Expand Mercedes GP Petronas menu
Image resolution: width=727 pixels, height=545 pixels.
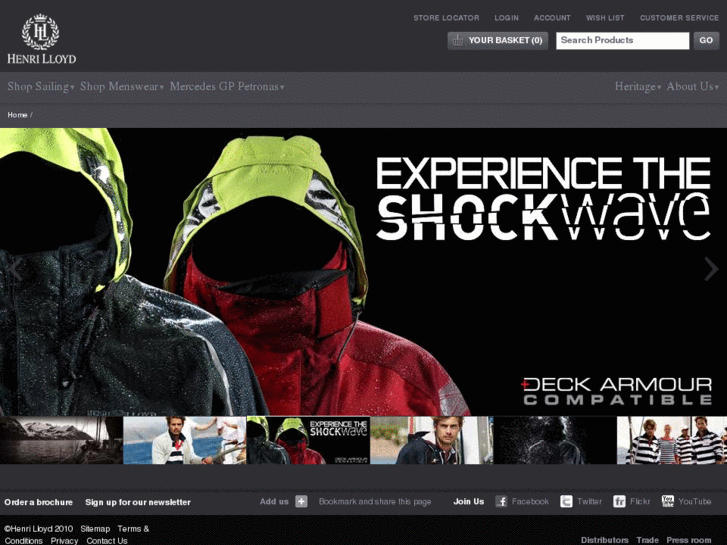[227, 87]
